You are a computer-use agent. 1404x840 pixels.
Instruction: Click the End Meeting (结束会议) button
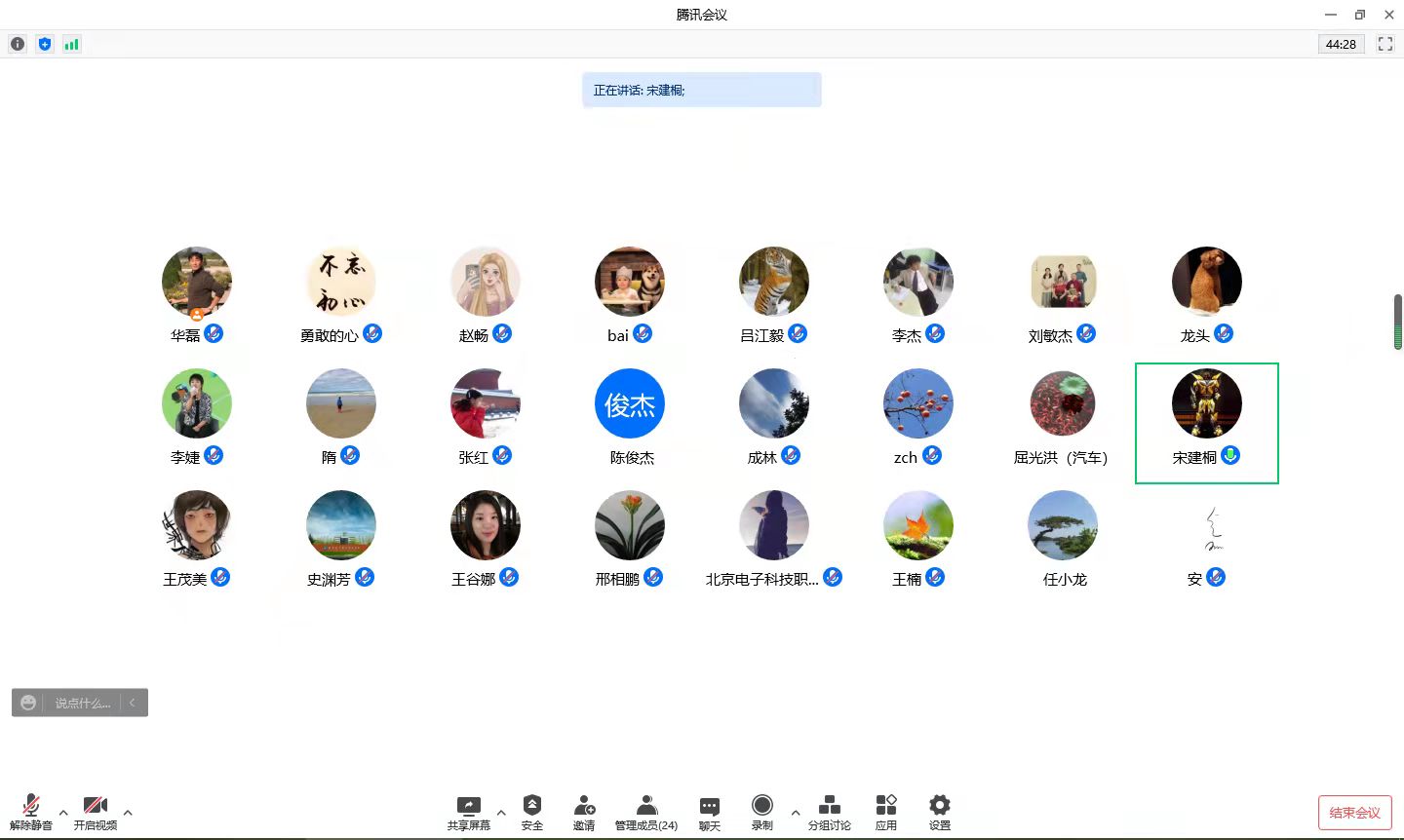click(x=1354, y=813)
